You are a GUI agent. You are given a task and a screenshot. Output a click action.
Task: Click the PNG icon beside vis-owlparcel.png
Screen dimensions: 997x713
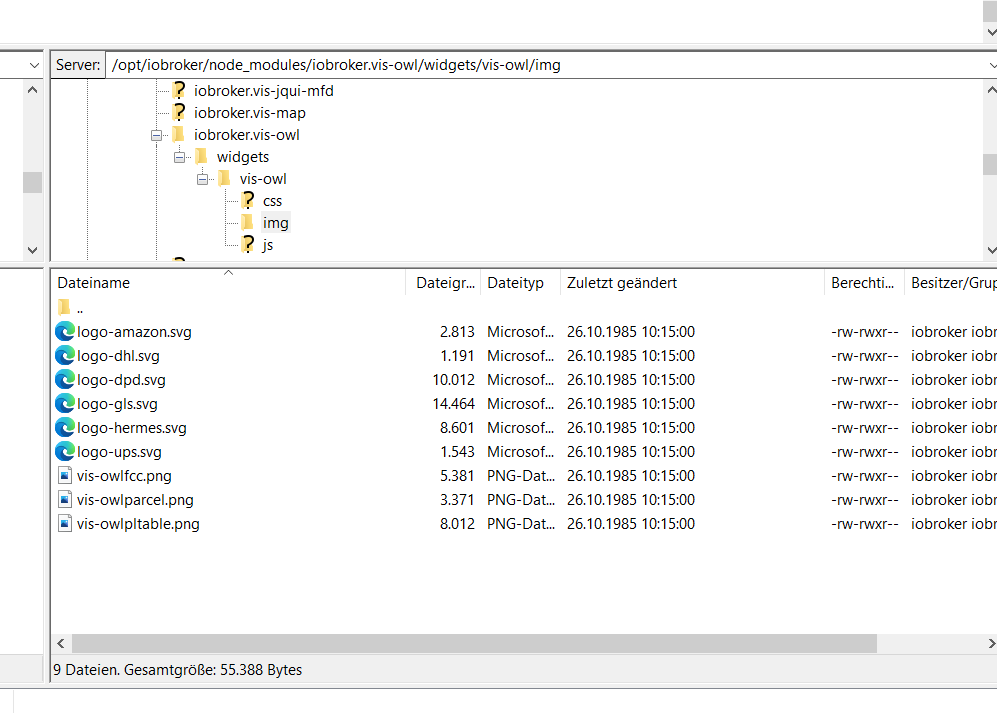point(65,500)
